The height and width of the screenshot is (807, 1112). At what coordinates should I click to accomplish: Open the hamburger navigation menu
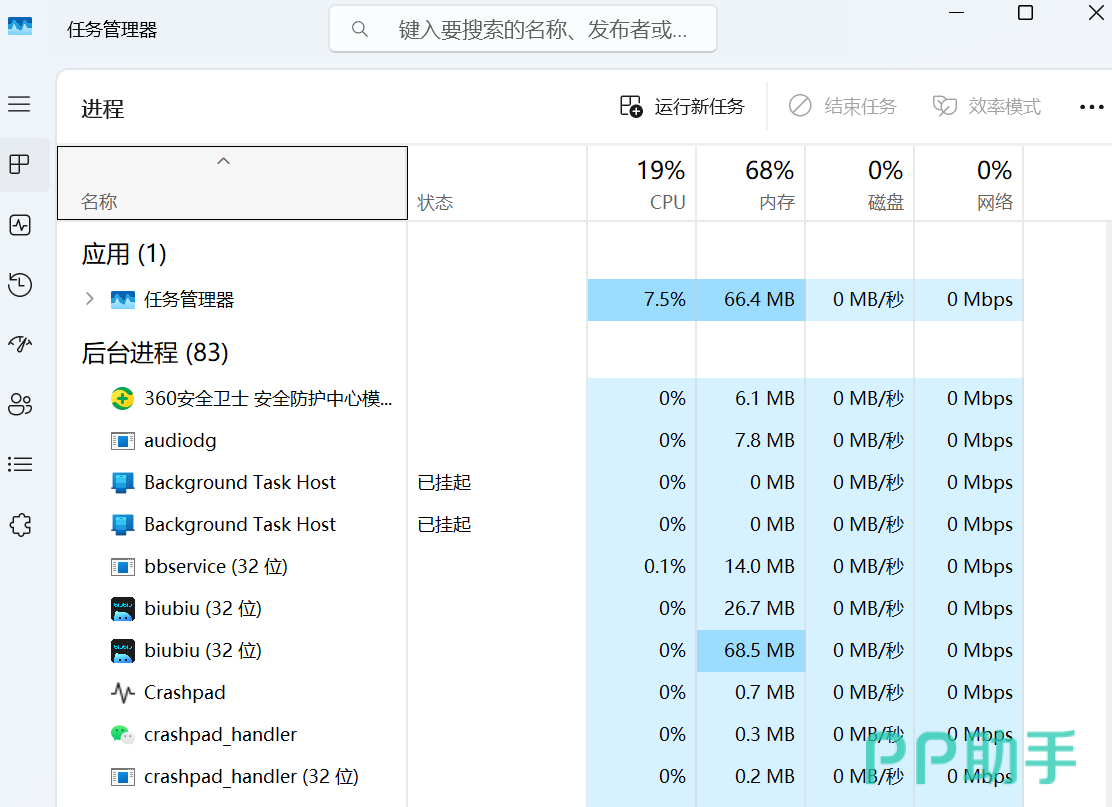(x=20, y=105)
